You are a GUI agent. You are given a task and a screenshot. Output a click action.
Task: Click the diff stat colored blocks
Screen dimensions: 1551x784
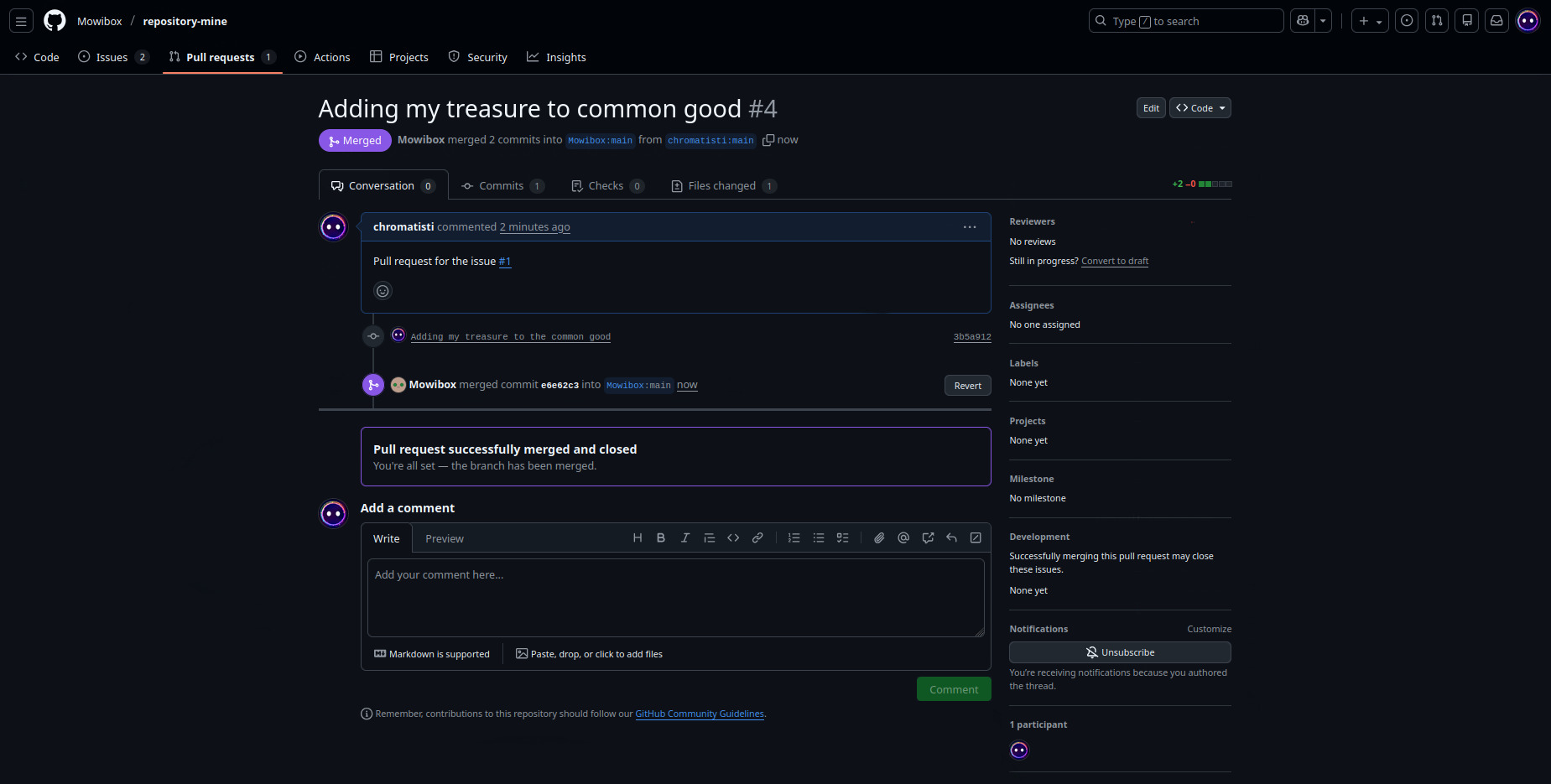pos(1215,184)
